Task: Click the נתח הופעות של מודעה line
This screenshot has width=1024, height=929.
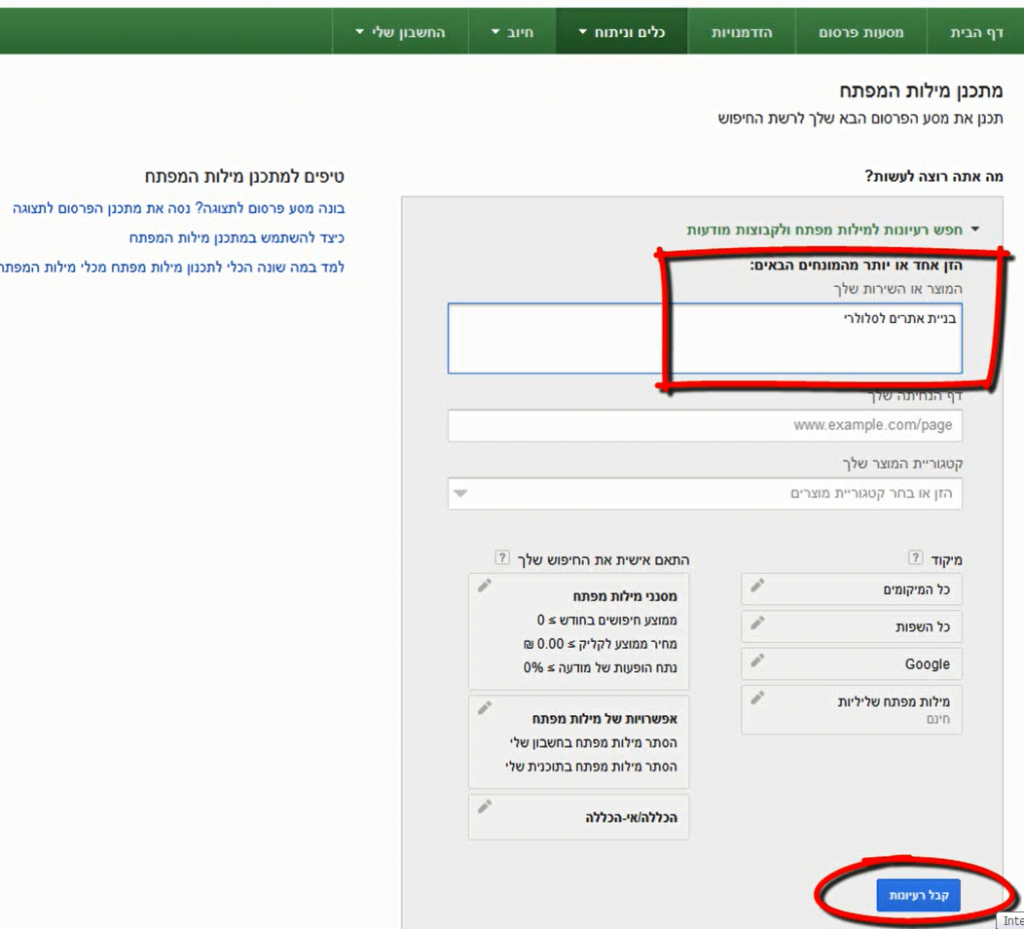Action: 600,668
